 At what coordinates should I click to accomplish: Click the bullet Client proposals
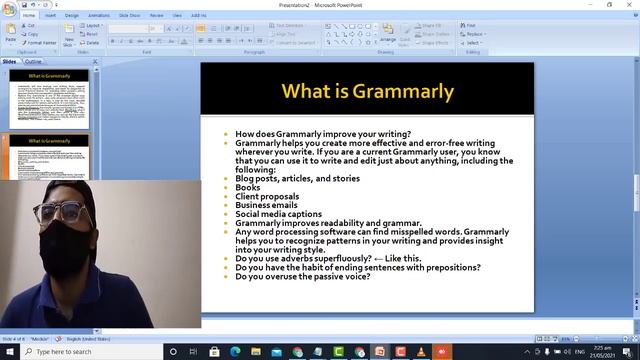pos(267,196)
